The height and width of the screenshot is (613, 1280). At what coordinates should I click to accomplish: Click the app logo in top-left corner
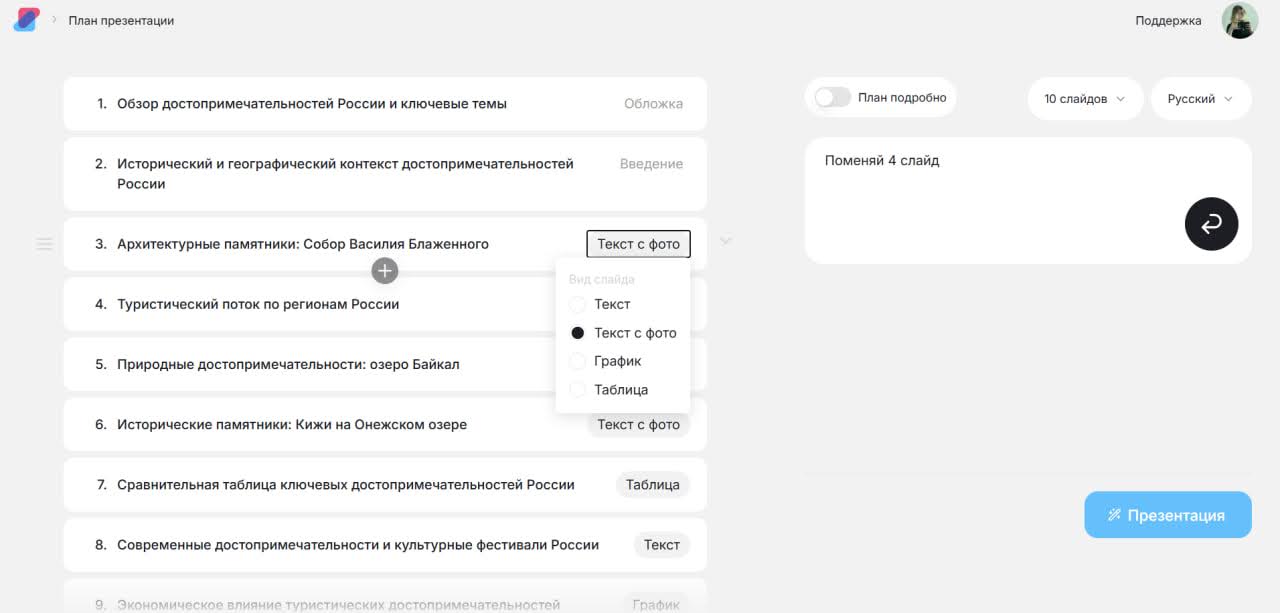[26, 20]
